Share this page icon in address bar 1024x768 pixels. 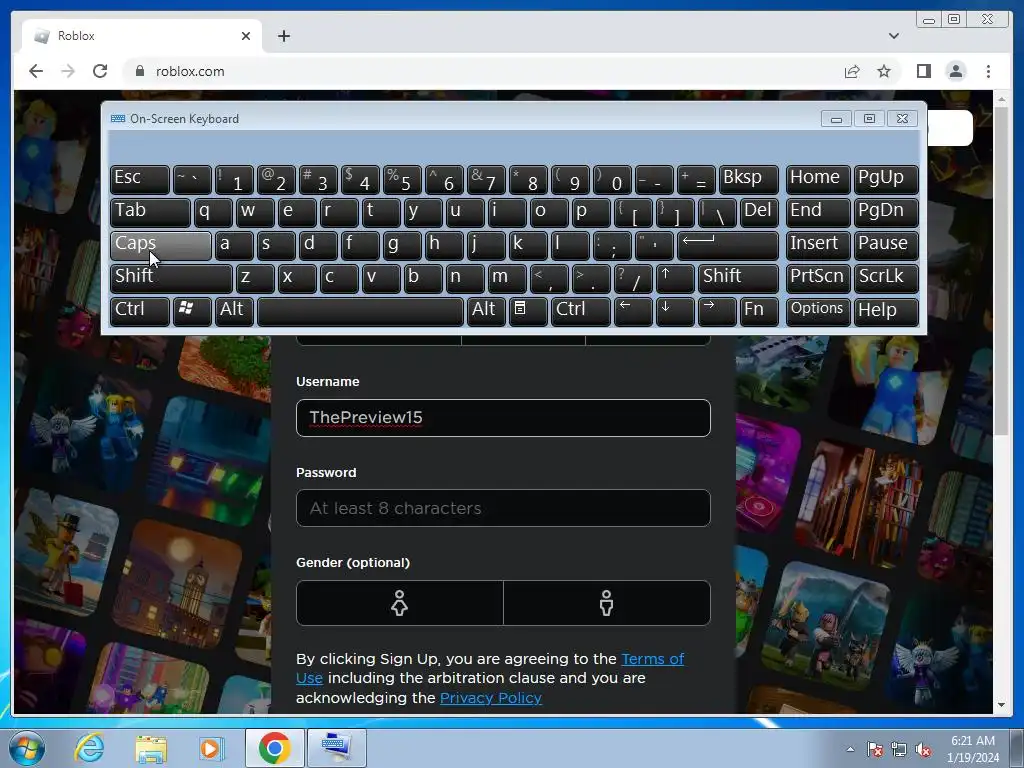[x=852, y=71]
